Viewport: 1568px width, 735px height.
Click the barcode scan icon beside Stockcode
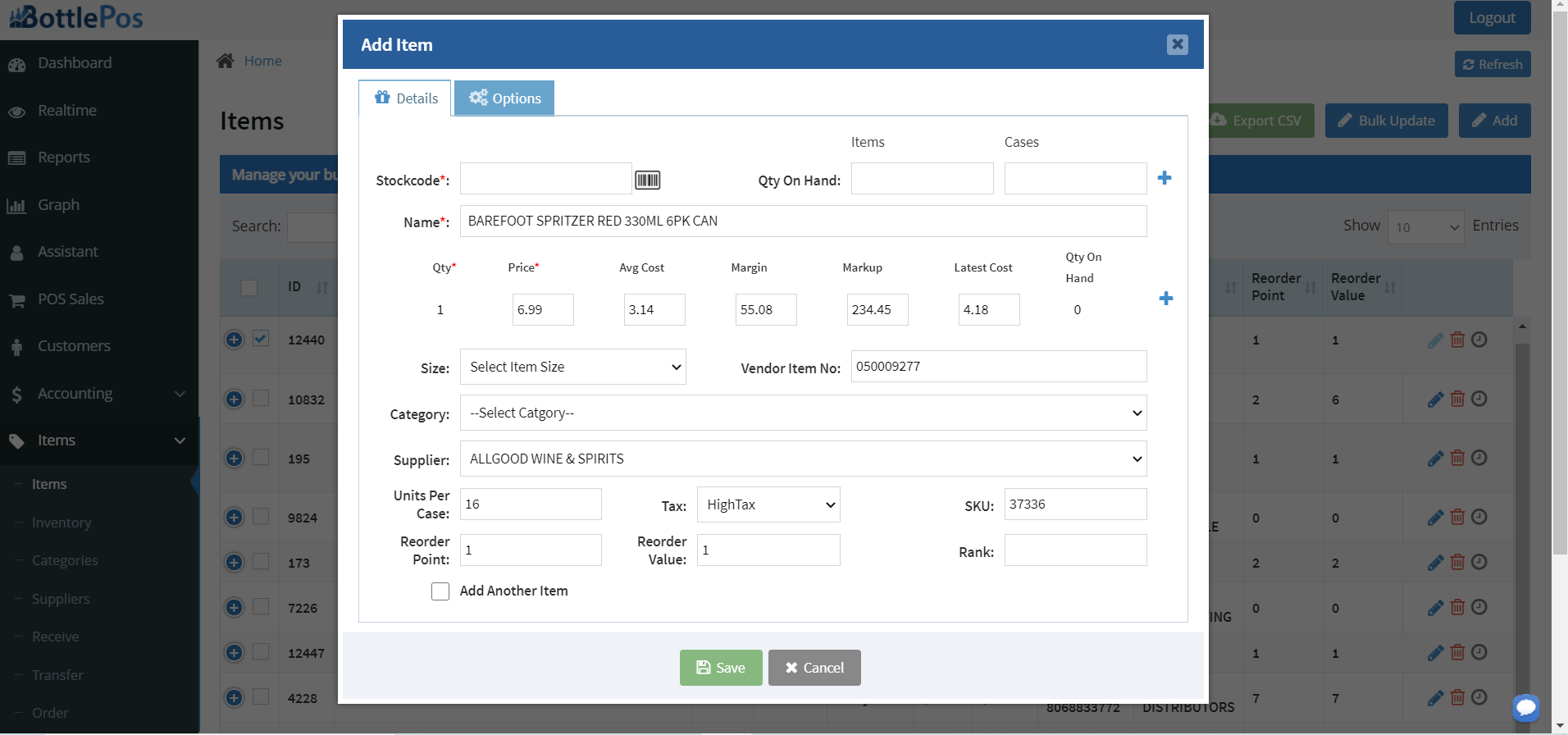(x=647, y=180)
